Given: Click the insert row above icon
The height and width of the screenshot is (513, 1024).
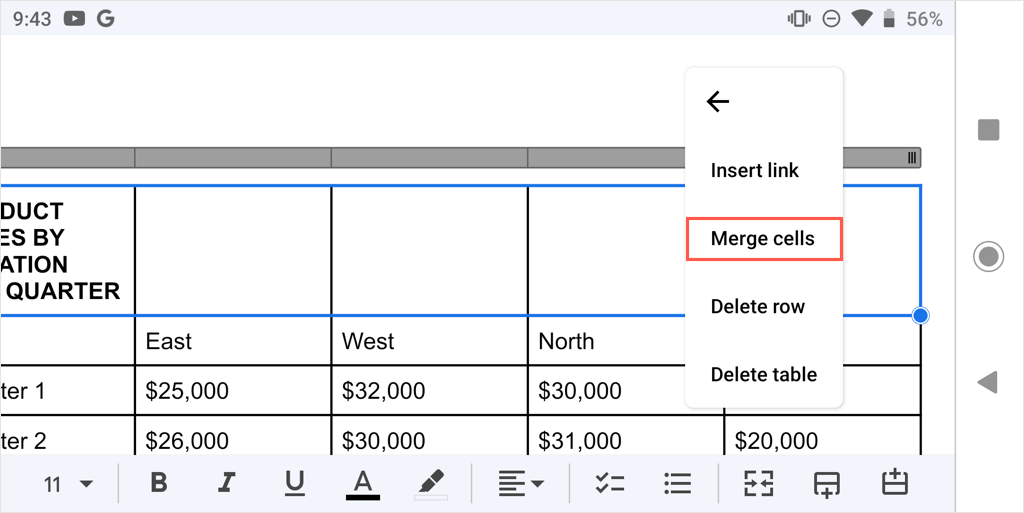Looking at the screenshot, I should point(894,484).
